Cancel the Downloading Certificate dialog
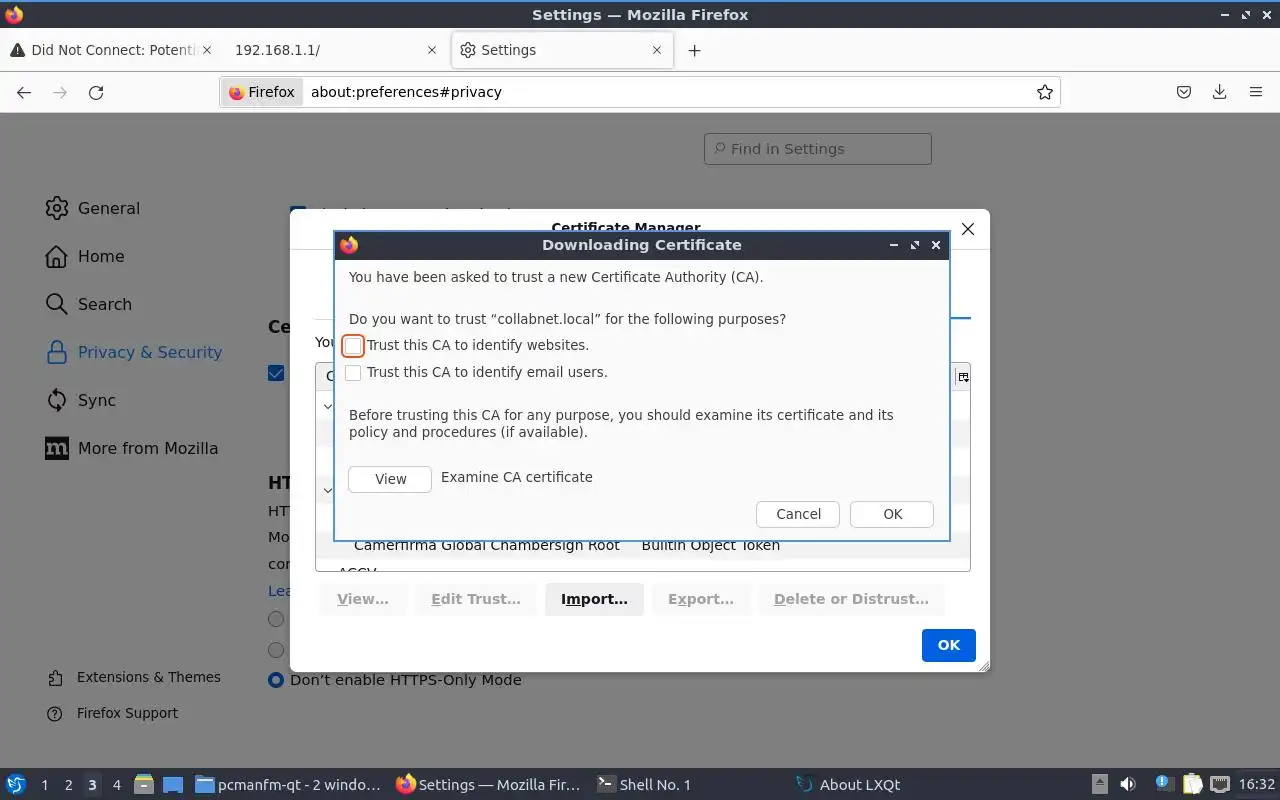This screenshot has height=800, width=1280. (x=798, y=514)
